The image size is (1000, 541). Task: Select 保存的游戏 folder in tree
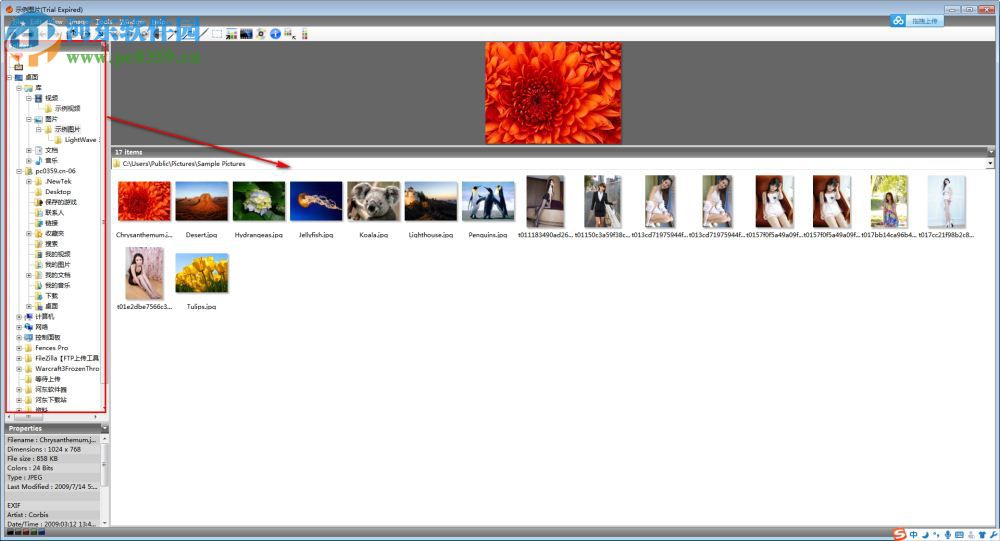click(x=61, y=202)
